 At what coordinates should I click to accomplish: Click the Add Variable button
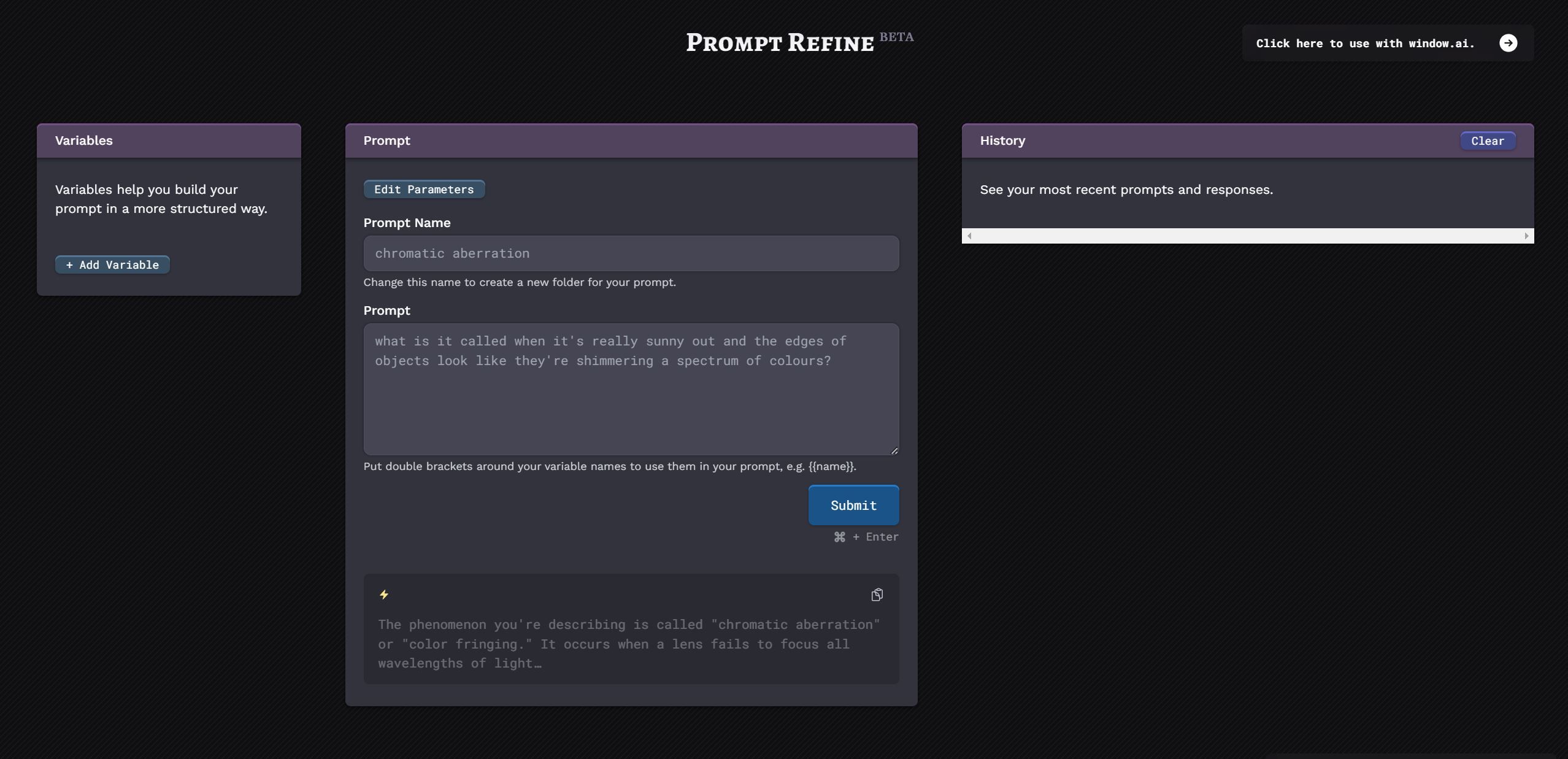[x=112, y=263]
